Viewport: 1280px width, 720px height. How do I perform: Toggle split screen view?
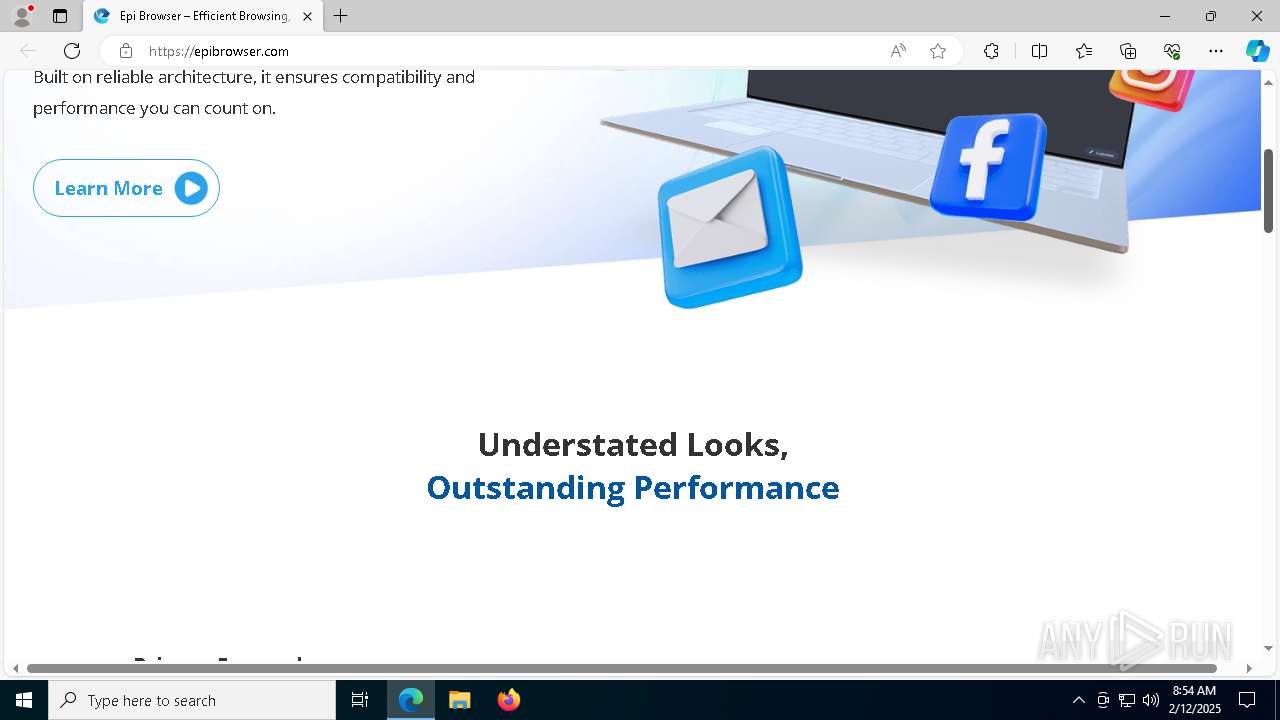1039,51
